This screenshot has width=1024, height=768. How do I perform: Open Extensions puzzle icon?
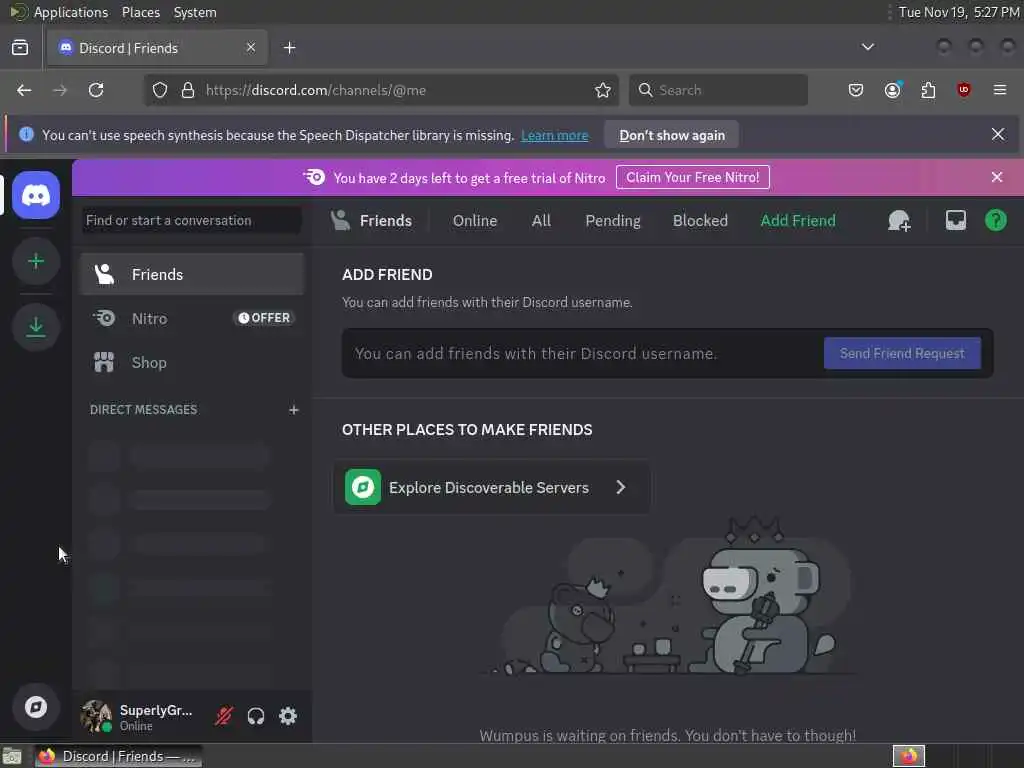[x=928, y=90]
